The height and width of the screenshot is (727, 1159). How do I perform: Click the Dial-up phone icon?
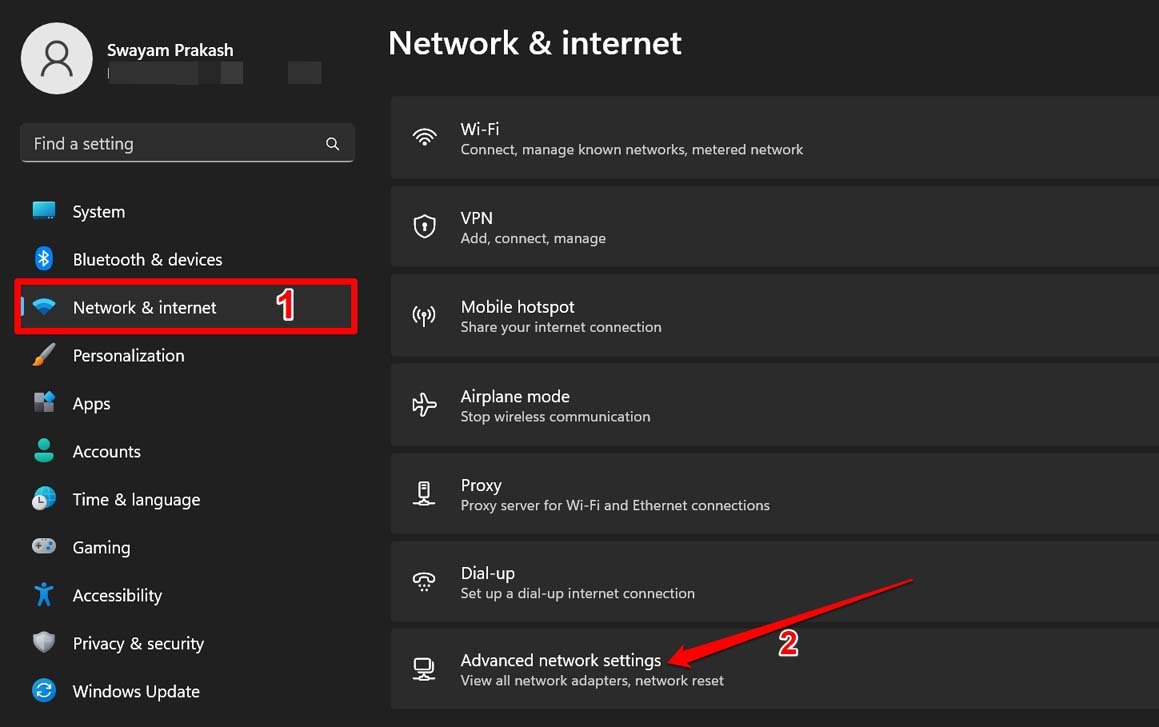click(x=424, y=581)
